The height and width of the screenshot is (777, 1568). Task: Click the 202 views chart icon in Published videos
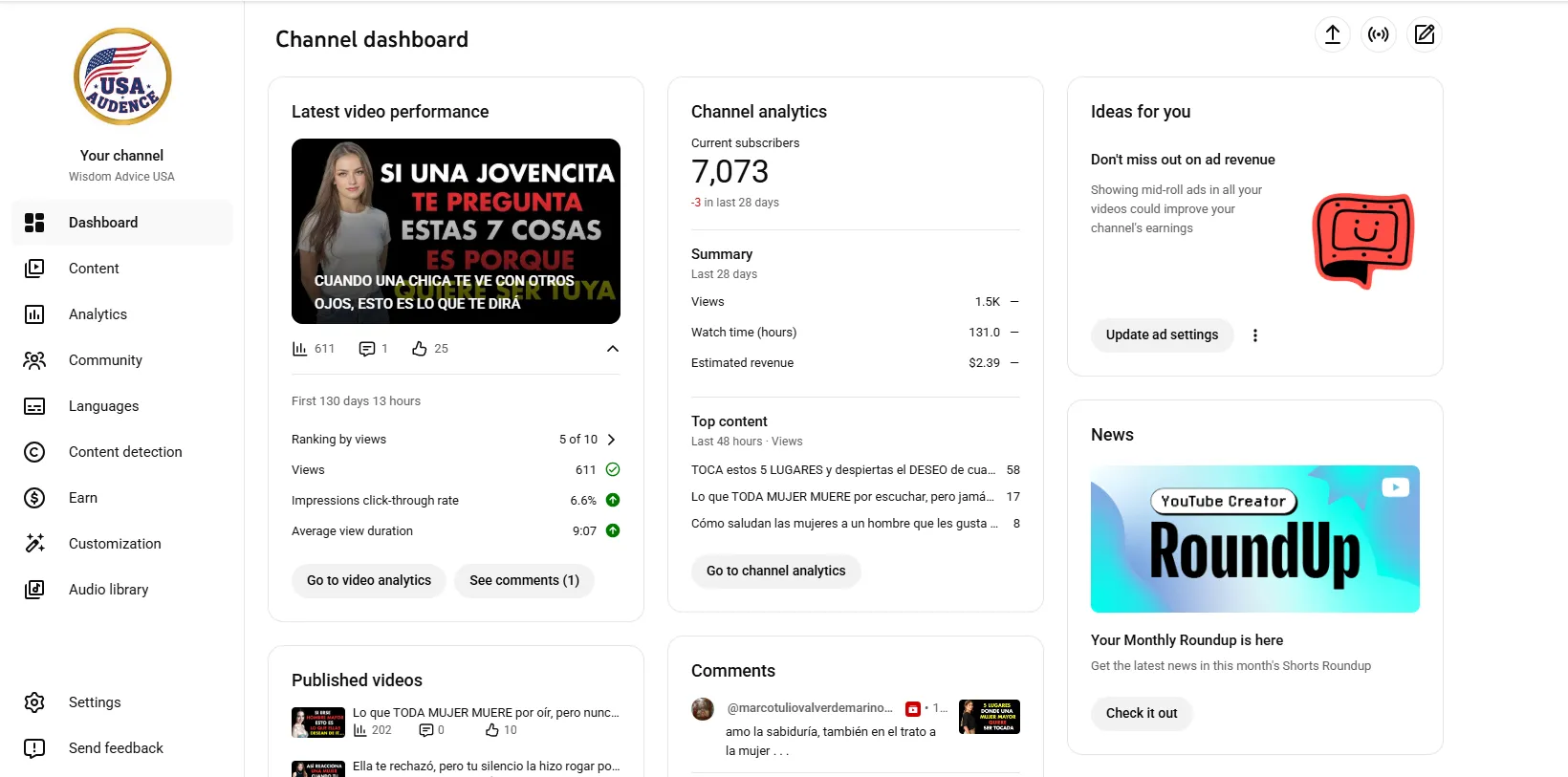pyautogui.click(x=360, y=730)
